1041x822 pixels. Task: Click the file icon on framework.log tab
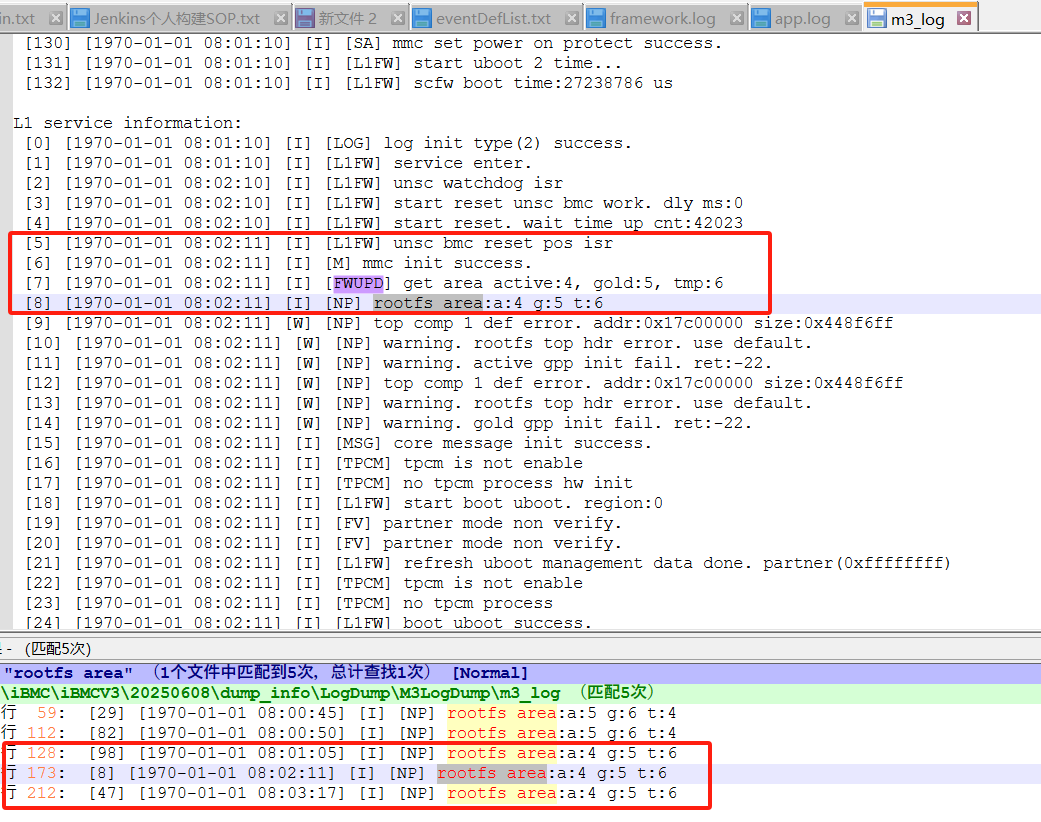[x=597, y=18]
